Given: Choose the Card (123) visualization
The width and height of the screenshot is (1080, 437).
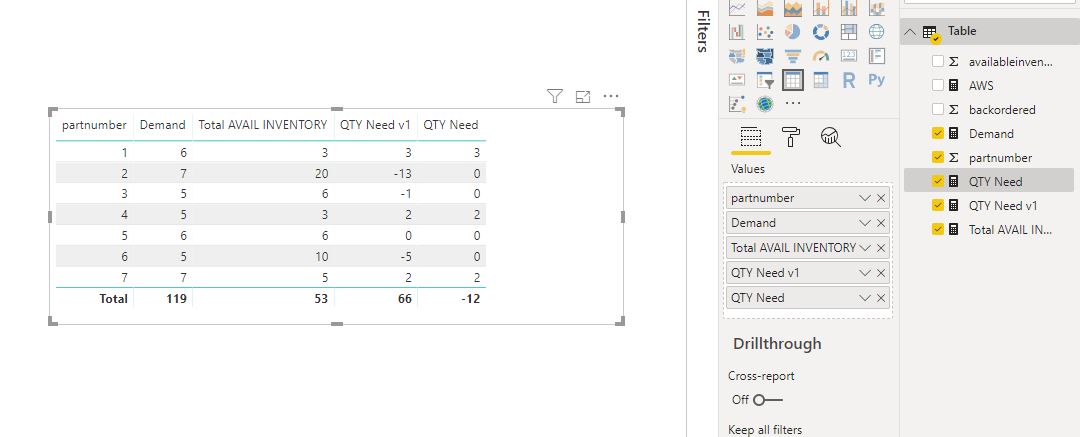Looking at the screenshot, I should [849, 56].
